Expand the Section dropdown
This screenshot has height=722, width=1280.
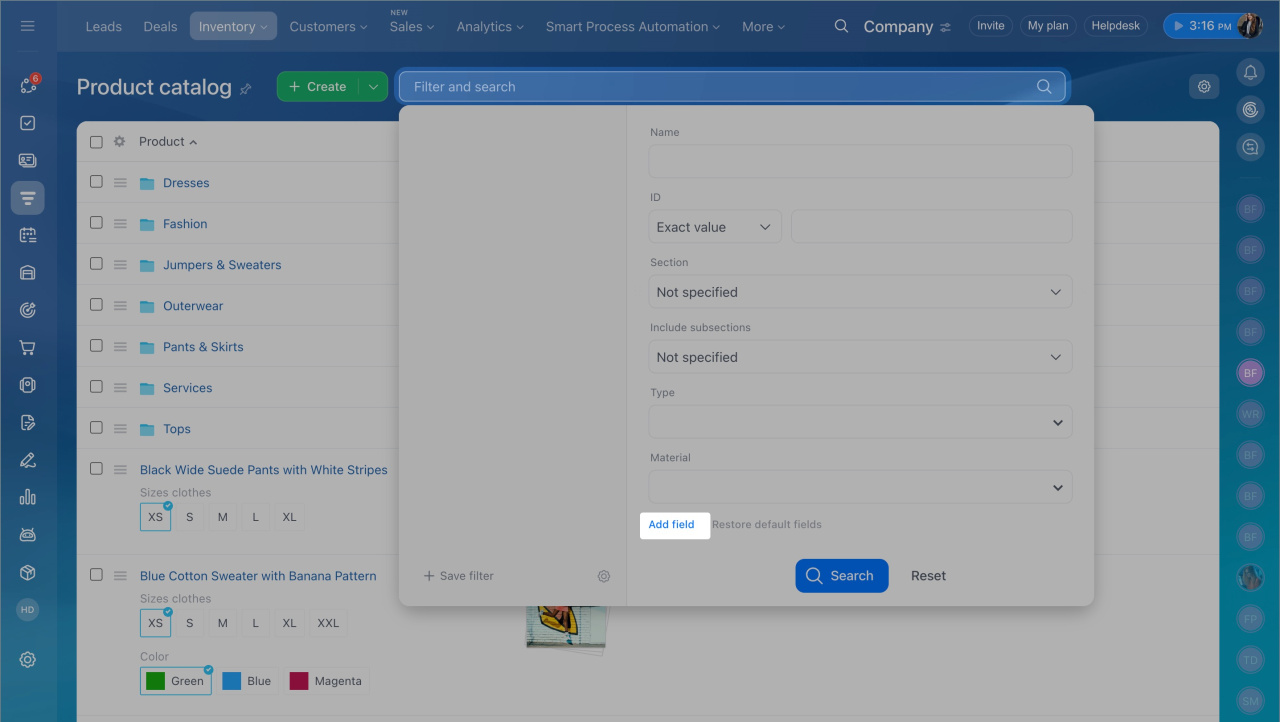pos(860,292)
